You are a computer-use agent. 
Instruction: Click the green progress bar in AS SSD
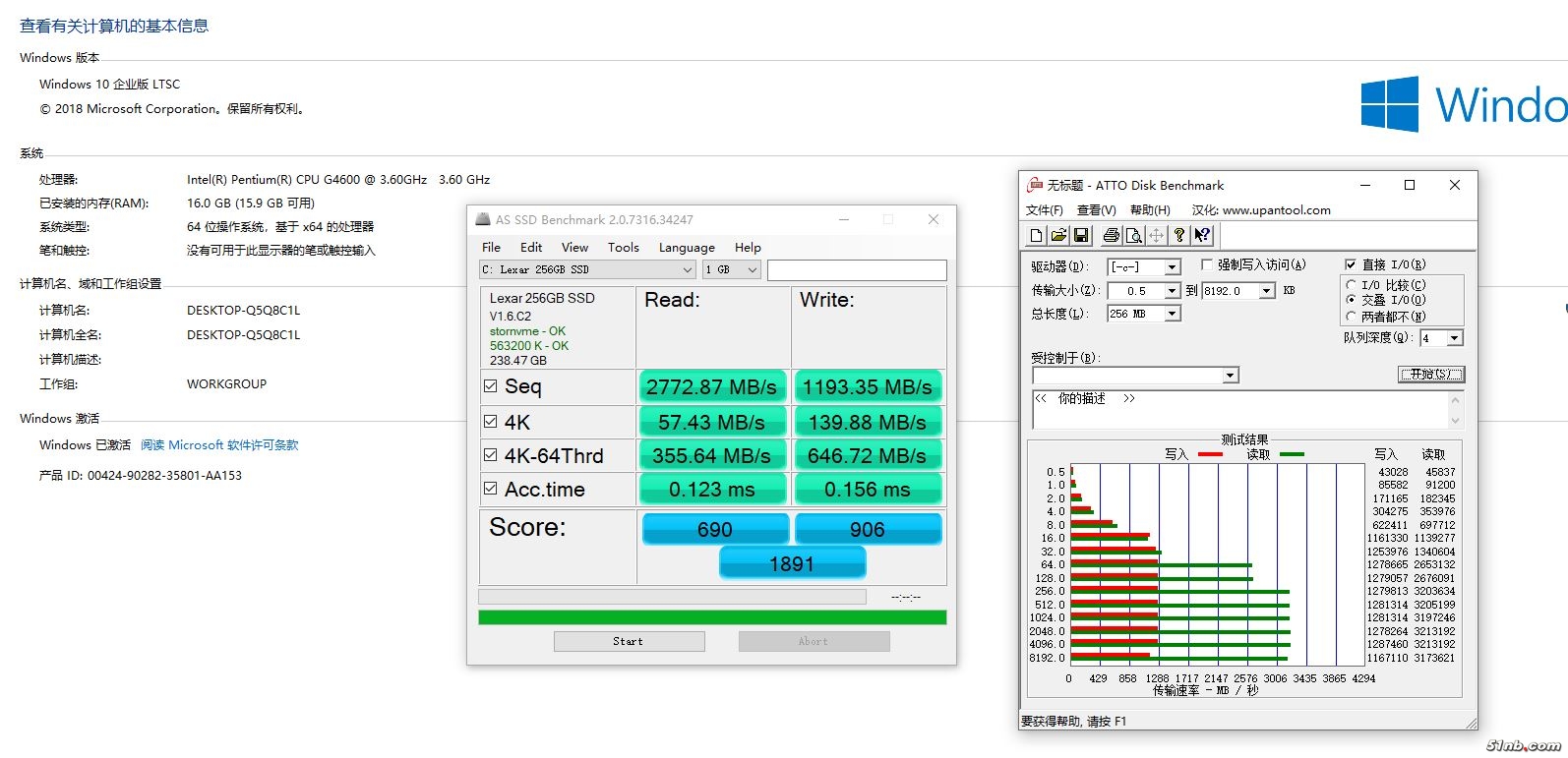[712, 617]
